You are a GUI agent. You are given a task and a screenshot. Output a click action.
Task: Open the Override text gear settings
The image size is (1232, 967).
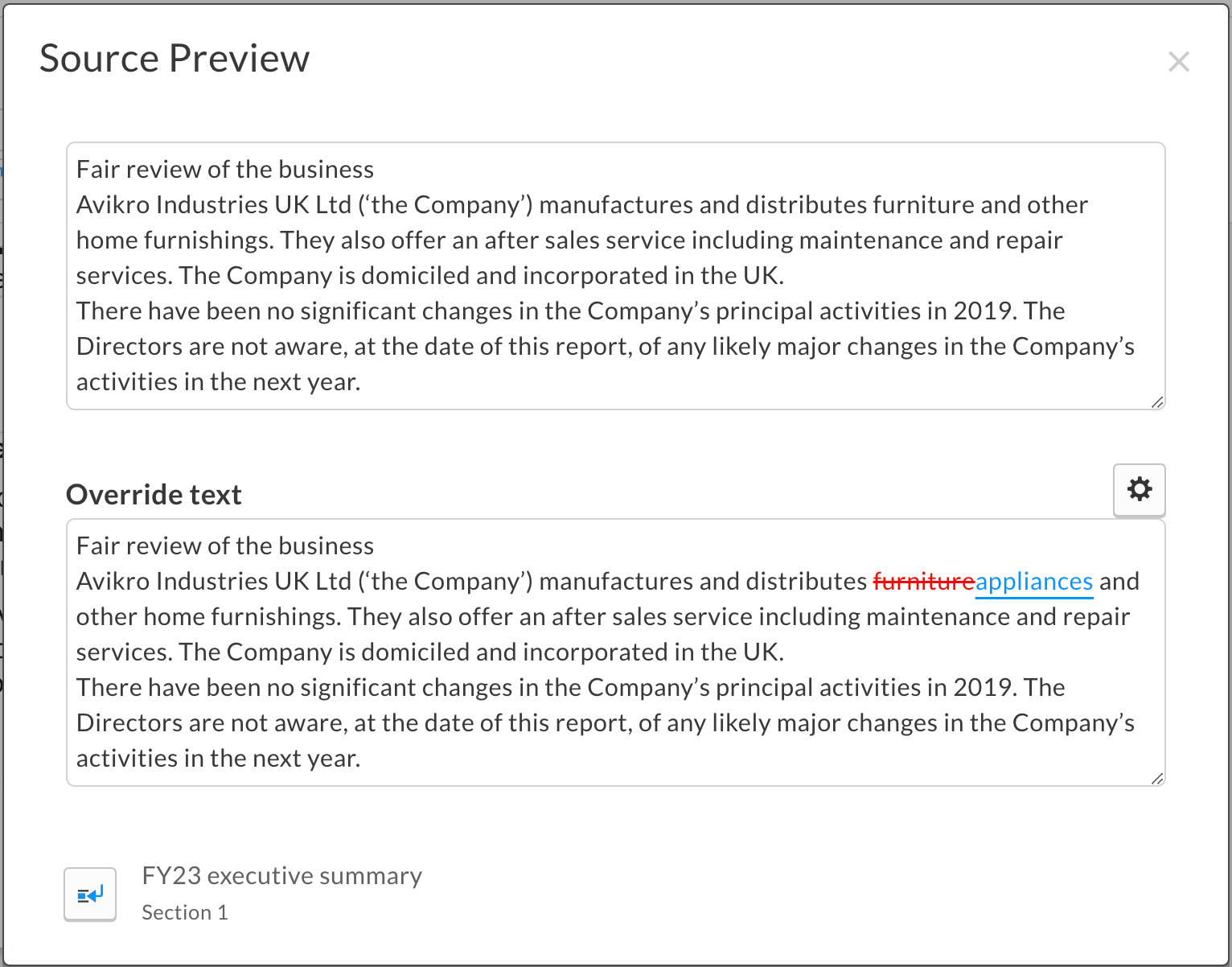[1139, 489]
